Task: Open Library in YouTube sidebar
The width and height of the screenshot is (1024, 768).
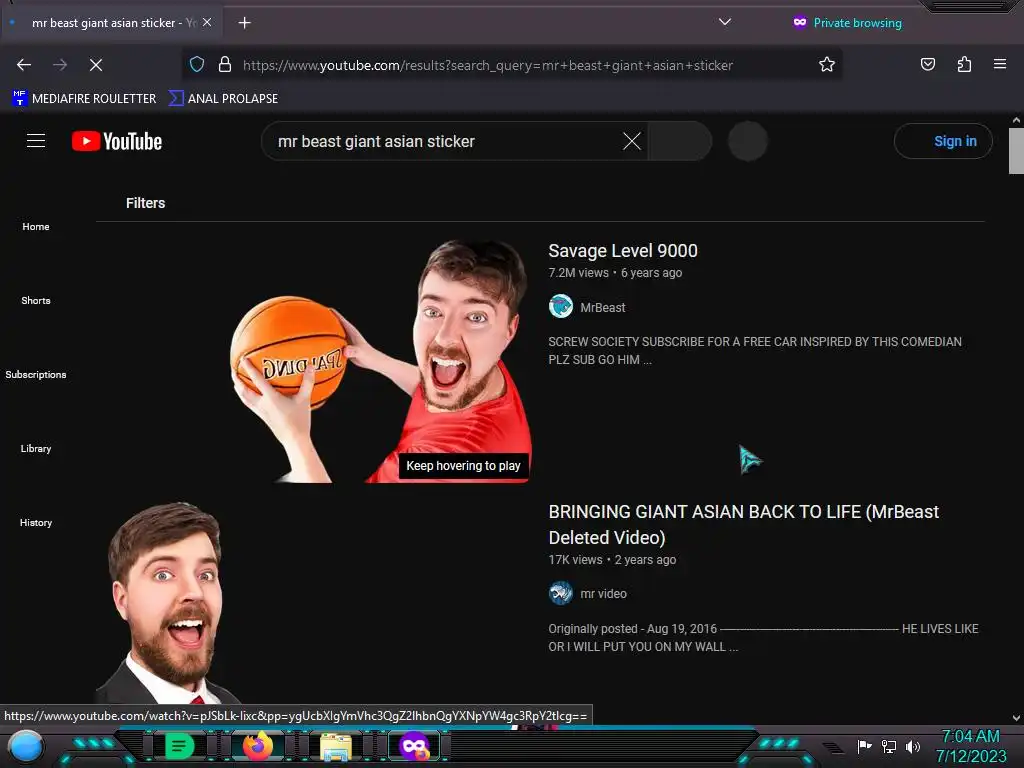Action: coord(36,449)
